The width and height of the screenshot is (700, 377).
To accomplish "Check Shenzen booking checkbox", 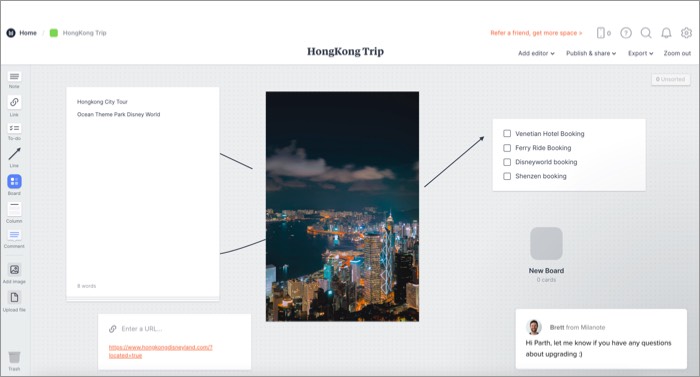I will coord(507,176).
